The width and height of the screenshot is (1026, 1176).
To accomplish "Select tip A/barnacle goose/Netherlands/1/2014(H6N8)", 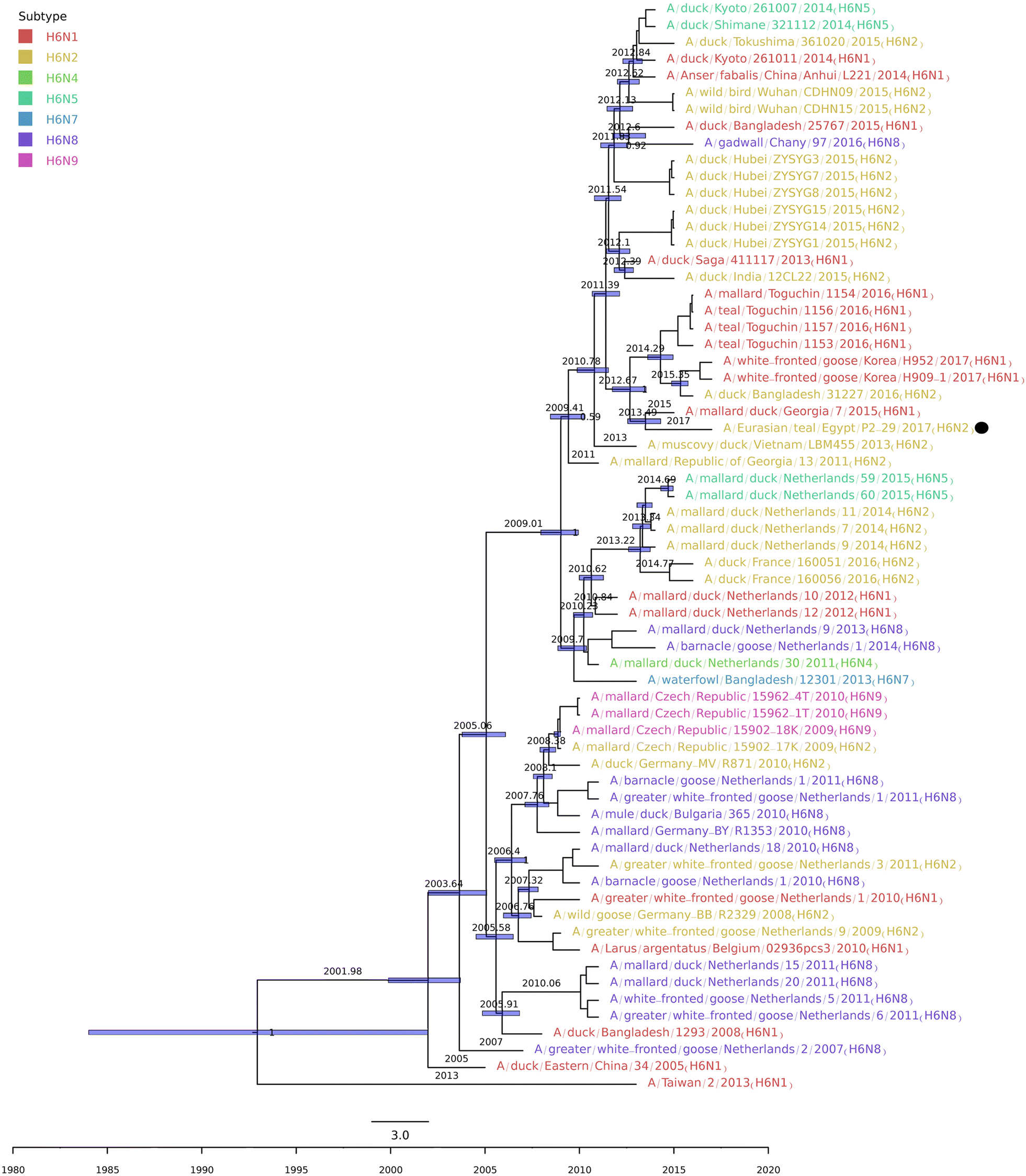I will (x=803, y=647).
